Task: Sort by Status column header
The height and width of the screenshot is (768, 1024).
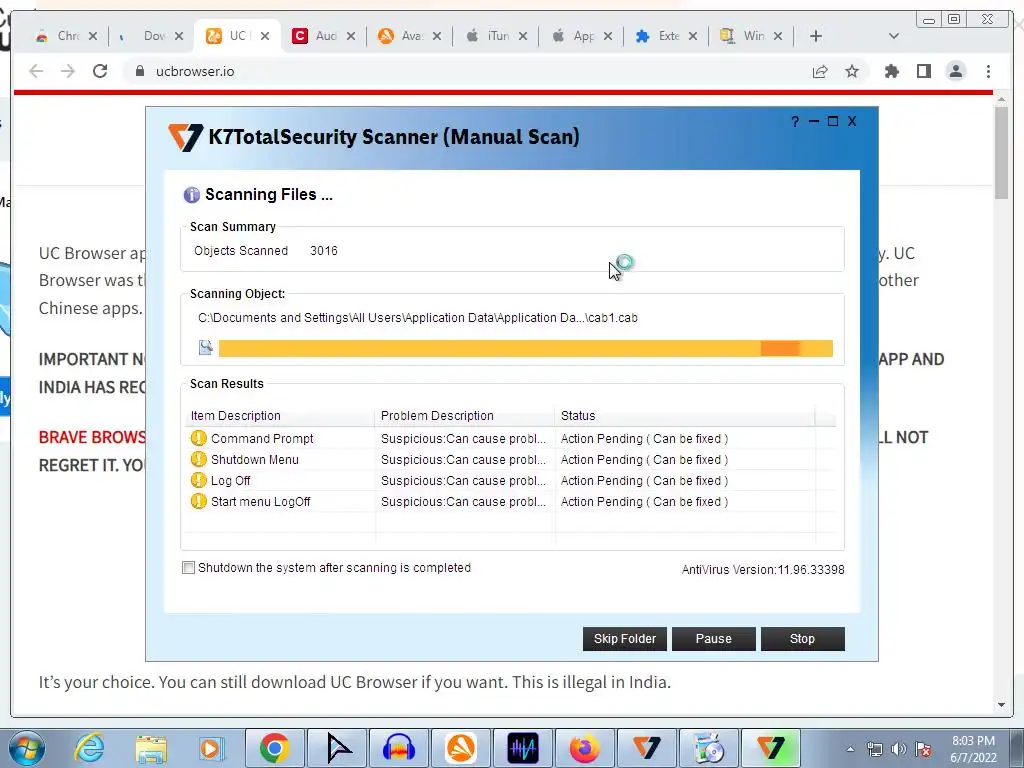Action: (x=685, y=416)
